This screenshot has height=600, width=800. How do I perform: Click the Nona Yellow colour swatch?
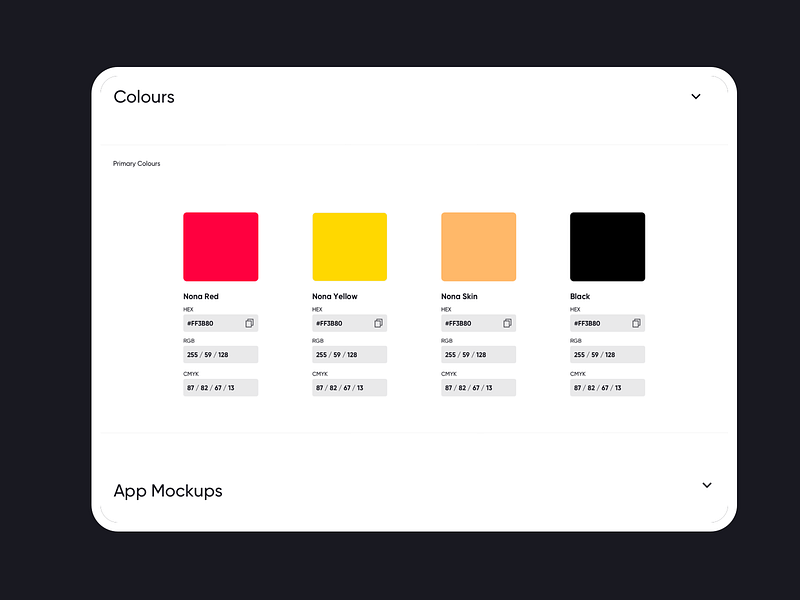(349, 246)
